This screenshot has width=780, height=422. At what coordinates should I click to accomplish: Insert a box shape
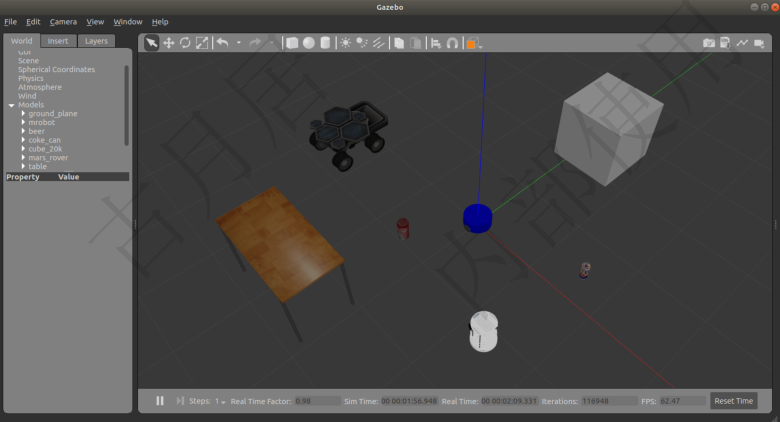pos(292,43)
